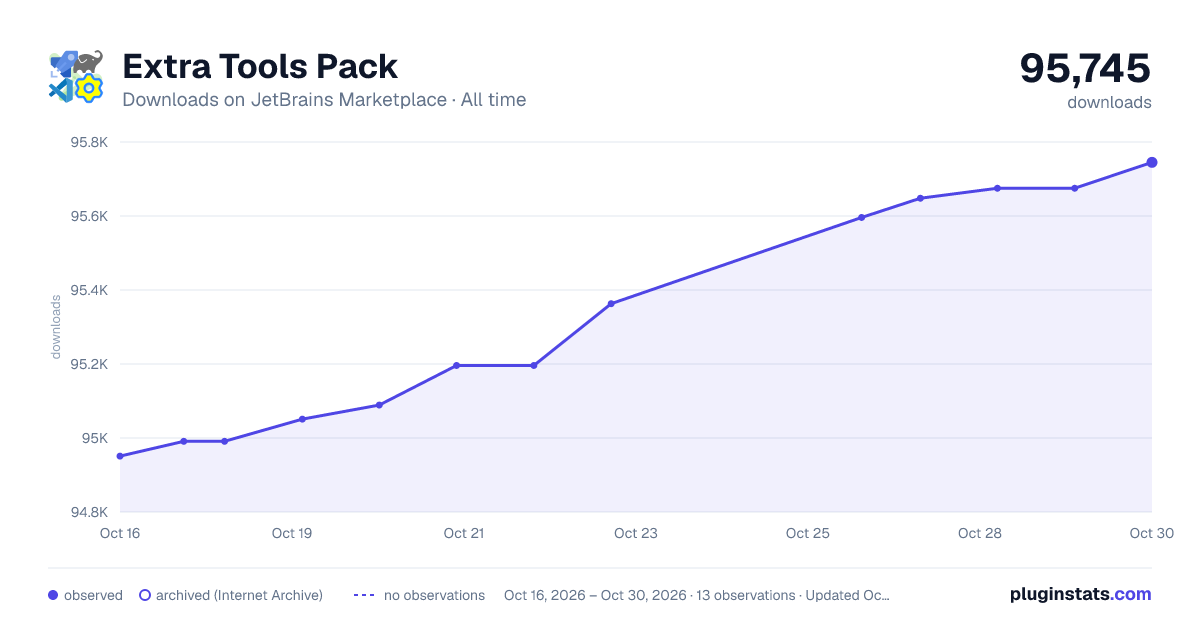1200x630 pixels.
Task: Click the filled observed legend dot
Action: (x=53, y=595)
